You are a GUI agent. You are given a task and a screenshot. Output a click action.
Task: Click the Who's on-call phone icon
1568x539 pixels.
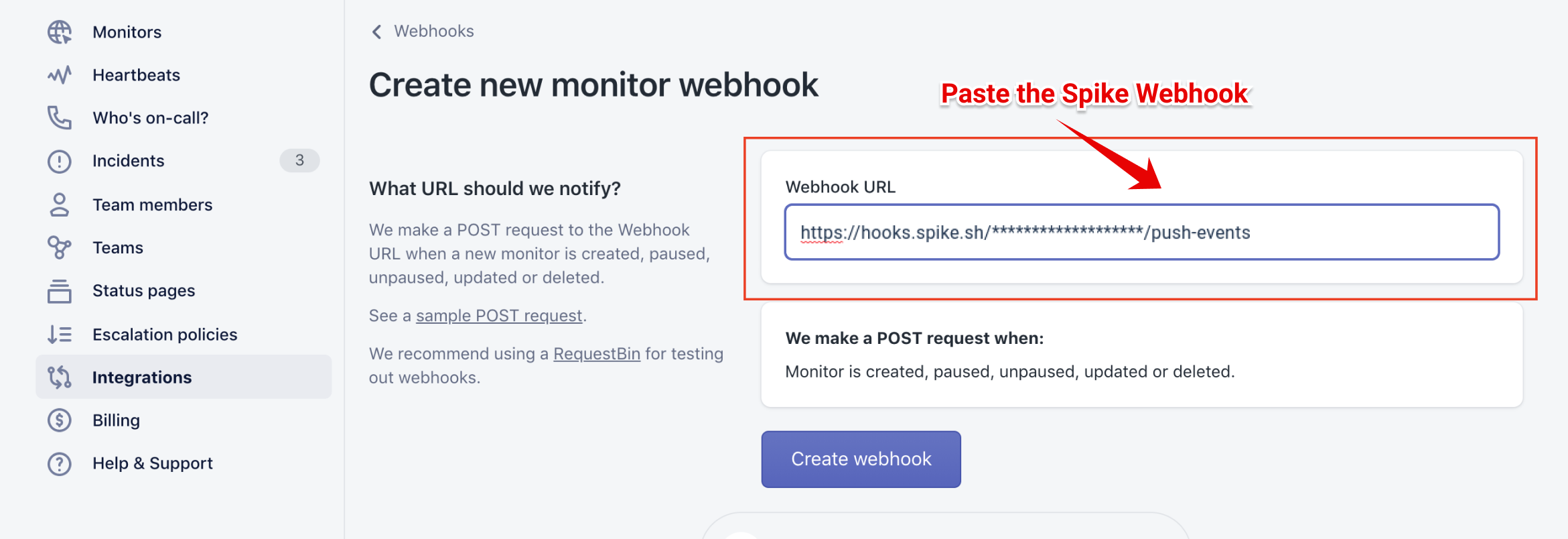pos(60,118)
